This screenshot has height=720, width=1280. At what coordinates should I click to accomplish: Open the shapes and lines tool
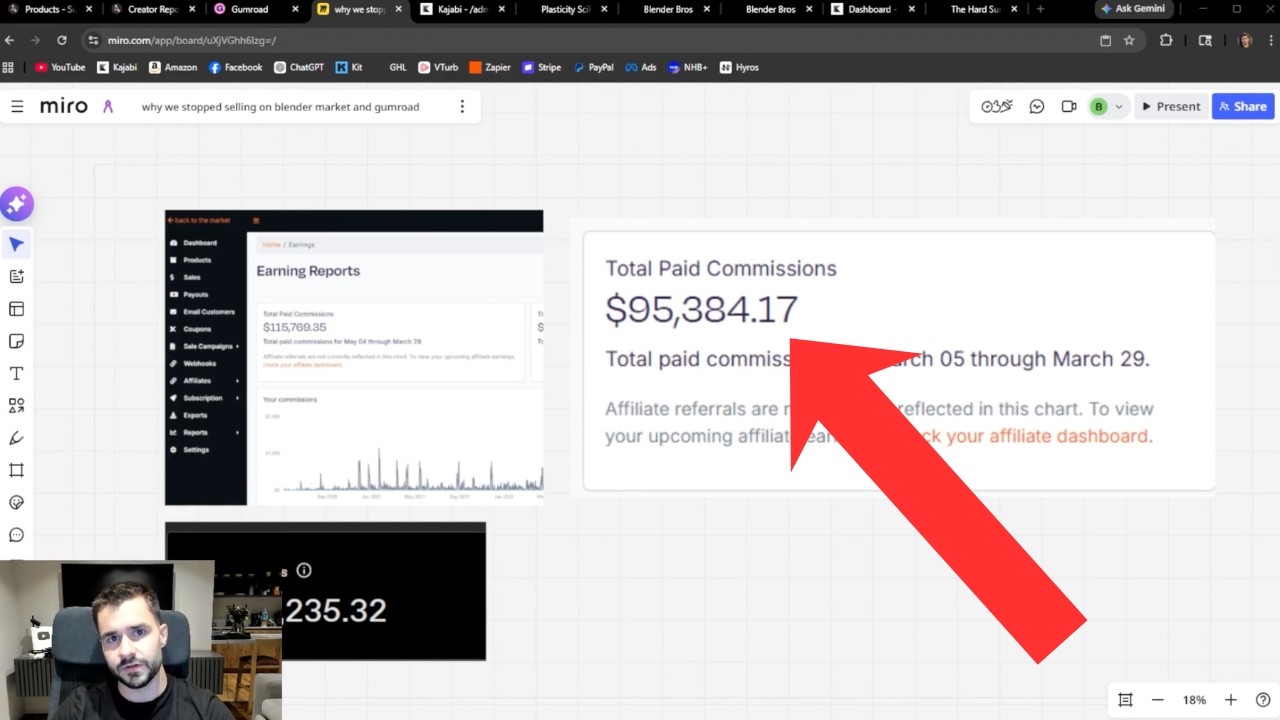pos(16,406)
